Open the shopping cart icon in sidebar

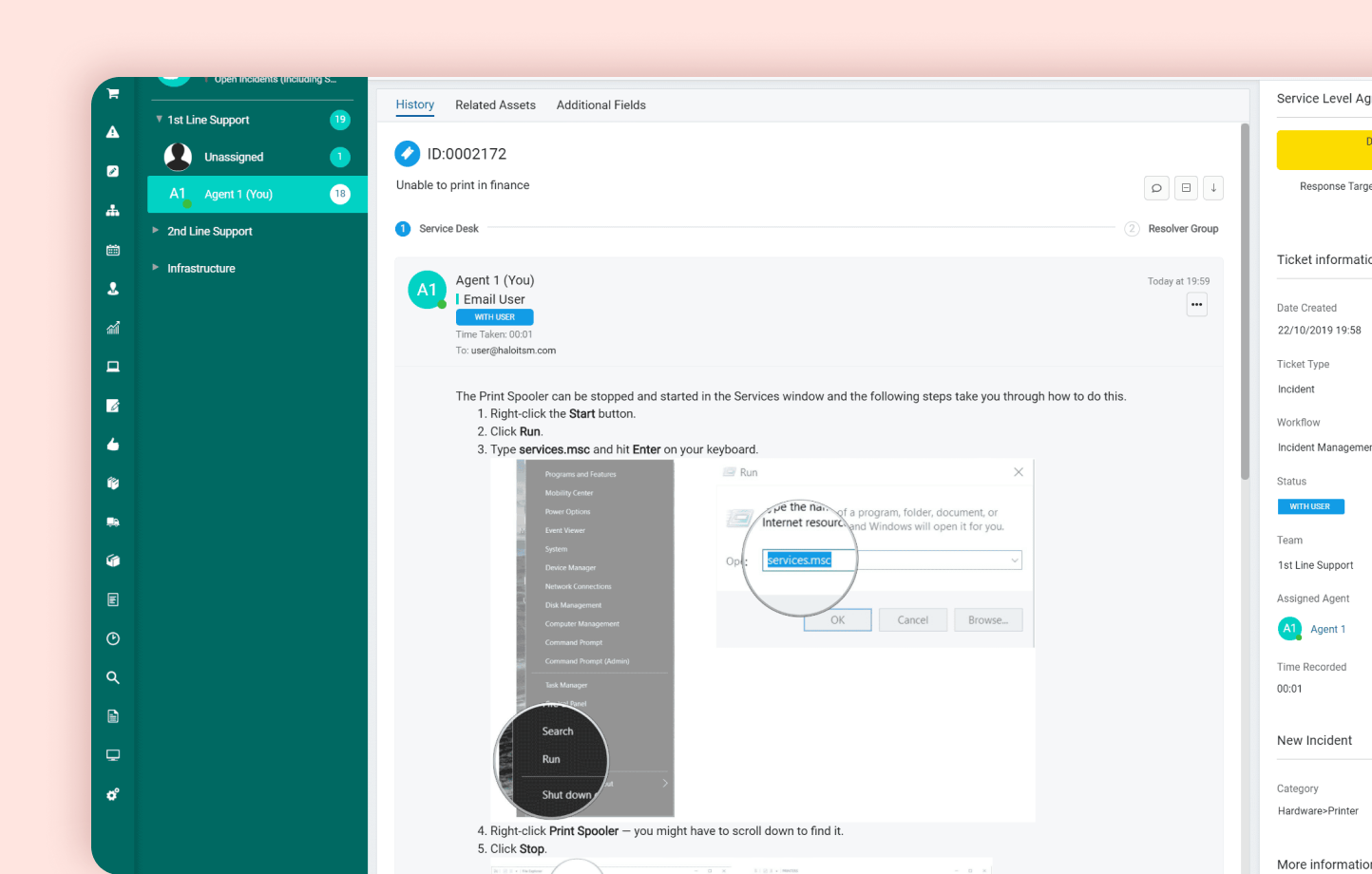tap(113, 93)
